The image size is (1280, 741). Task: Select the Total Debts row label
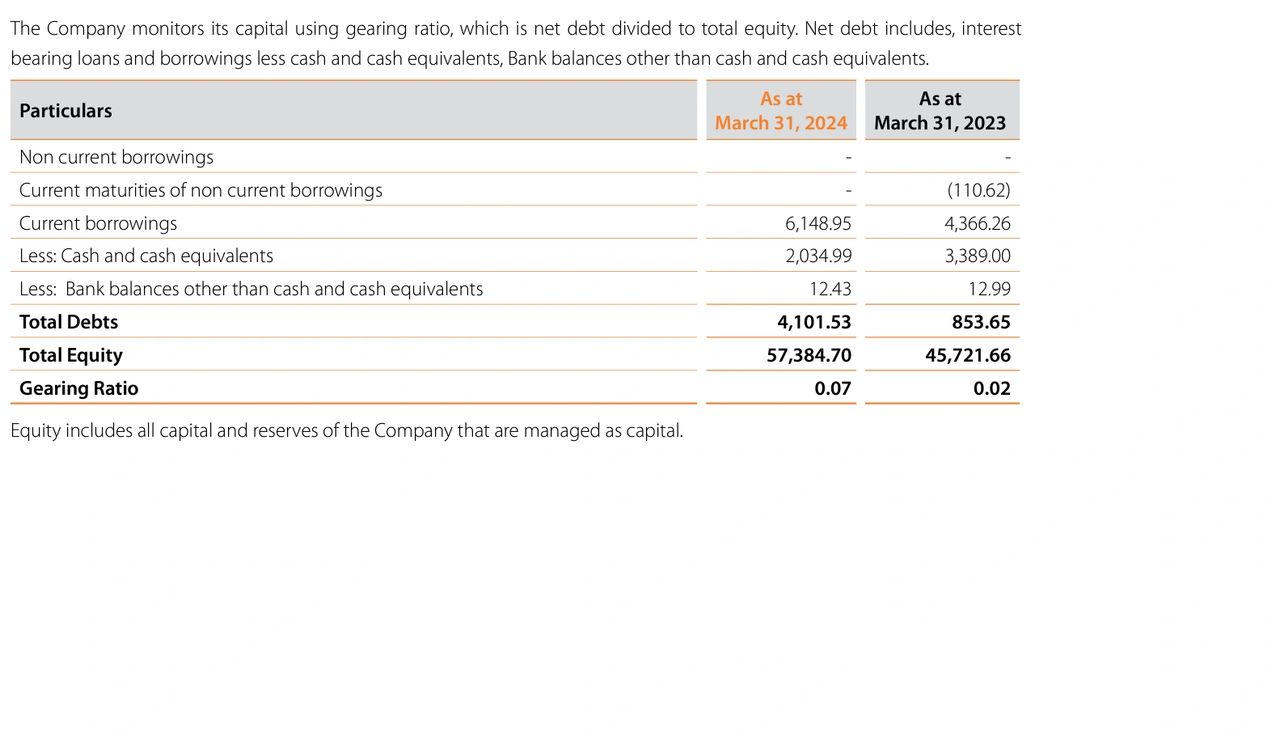tap(69, 322)
